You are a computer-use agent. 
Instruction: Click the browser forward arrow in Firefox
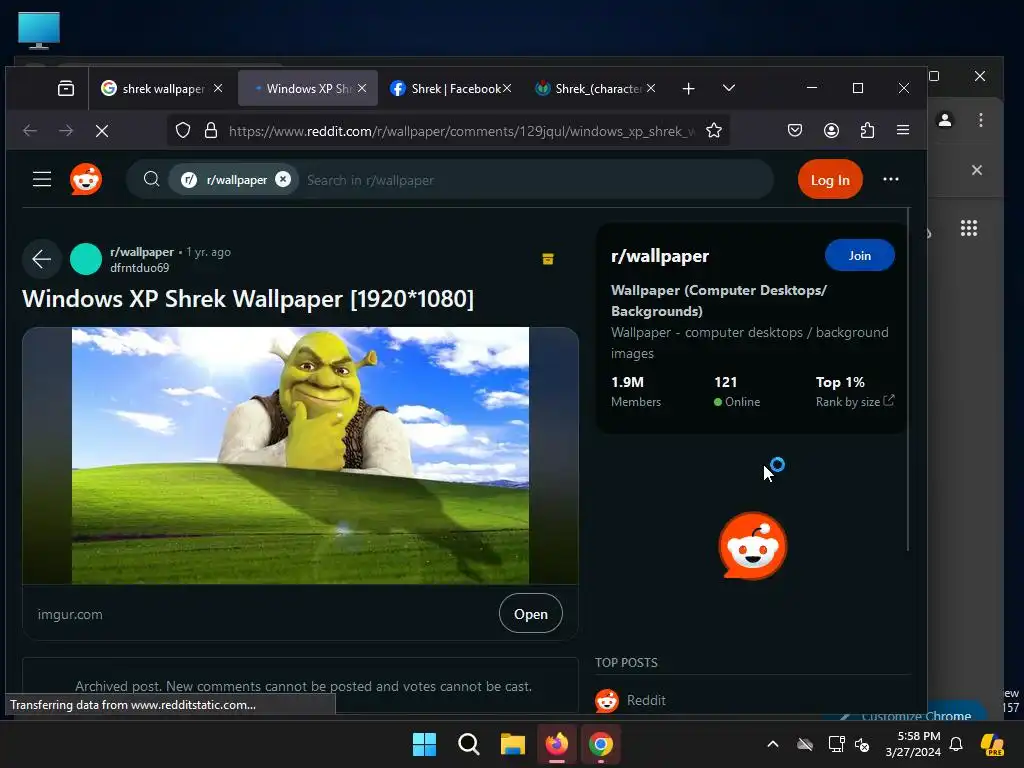(x=66, y=131)
